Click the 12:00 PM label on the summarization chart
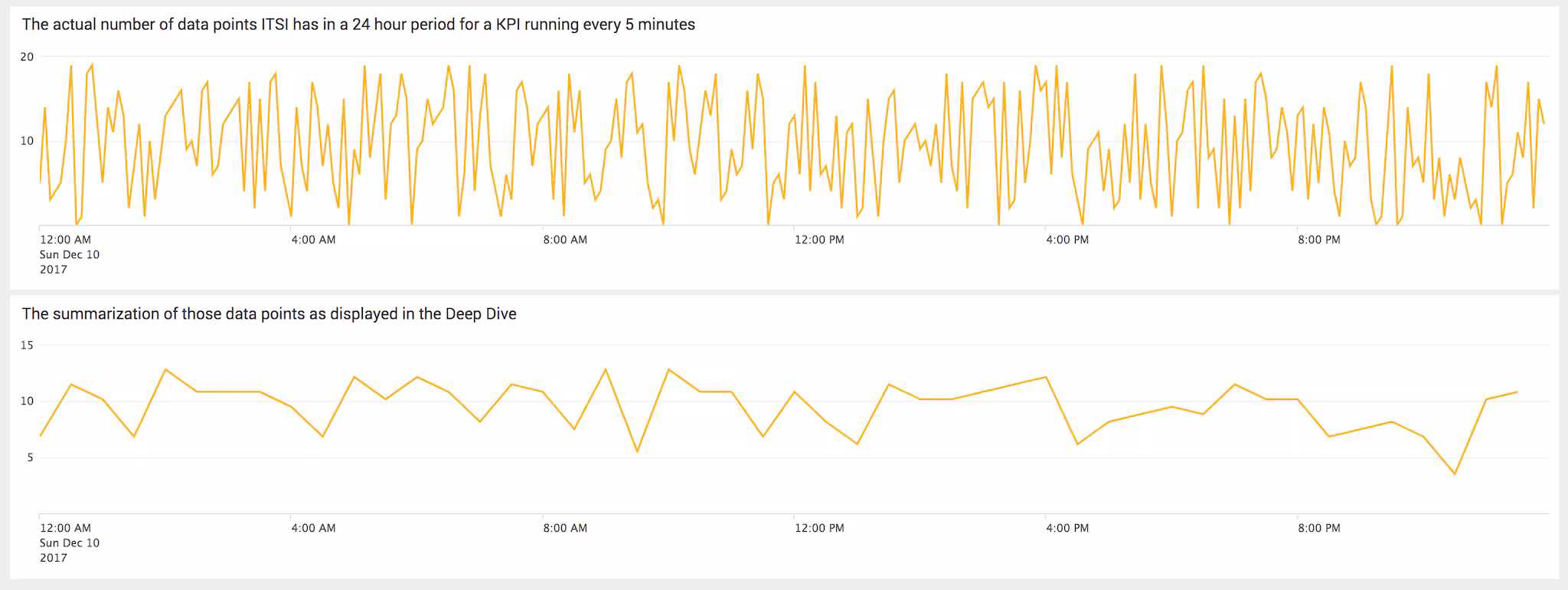Image resolution: width=1568 pixels, height=590 pixels. (819, 528)
